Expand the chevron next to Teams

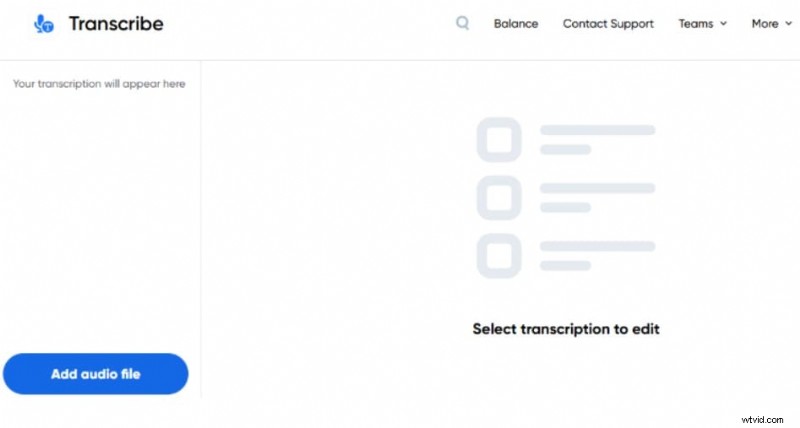point(723,24)
